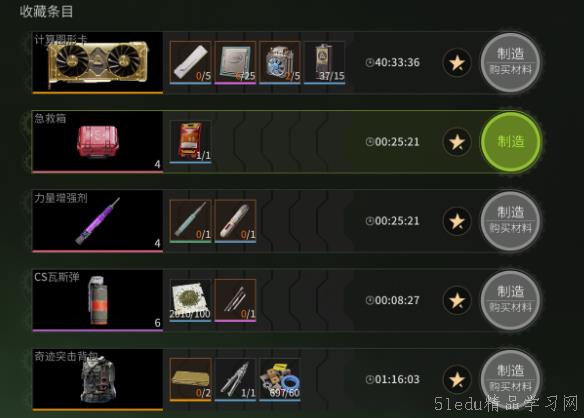The image size is (584, 418).
Task: Select the fabric cloth material 0/2
Action: pos(191,379)
